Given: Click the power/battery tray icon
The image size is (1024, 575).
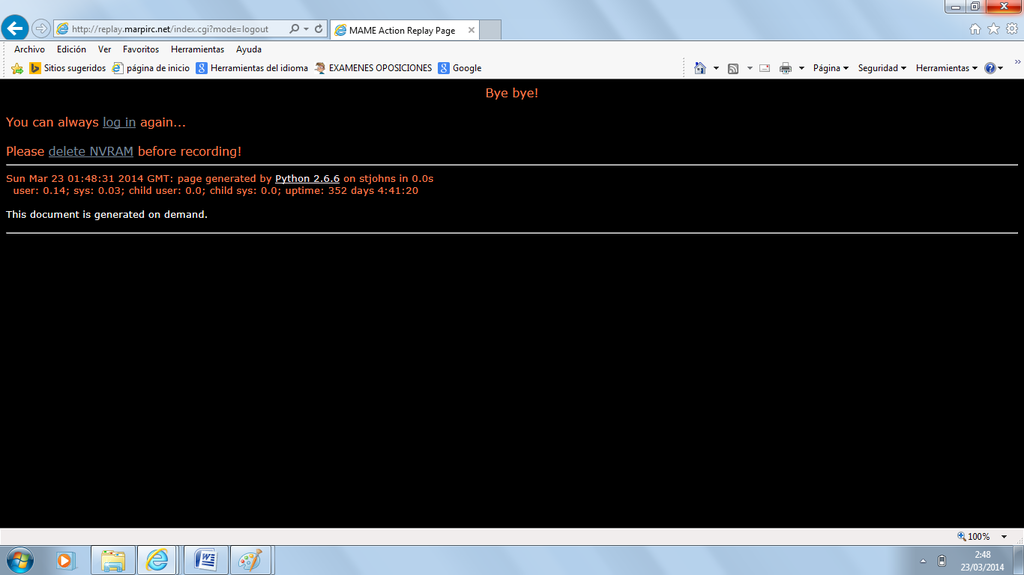Looking at the screenshot, I should pos(941,561).
